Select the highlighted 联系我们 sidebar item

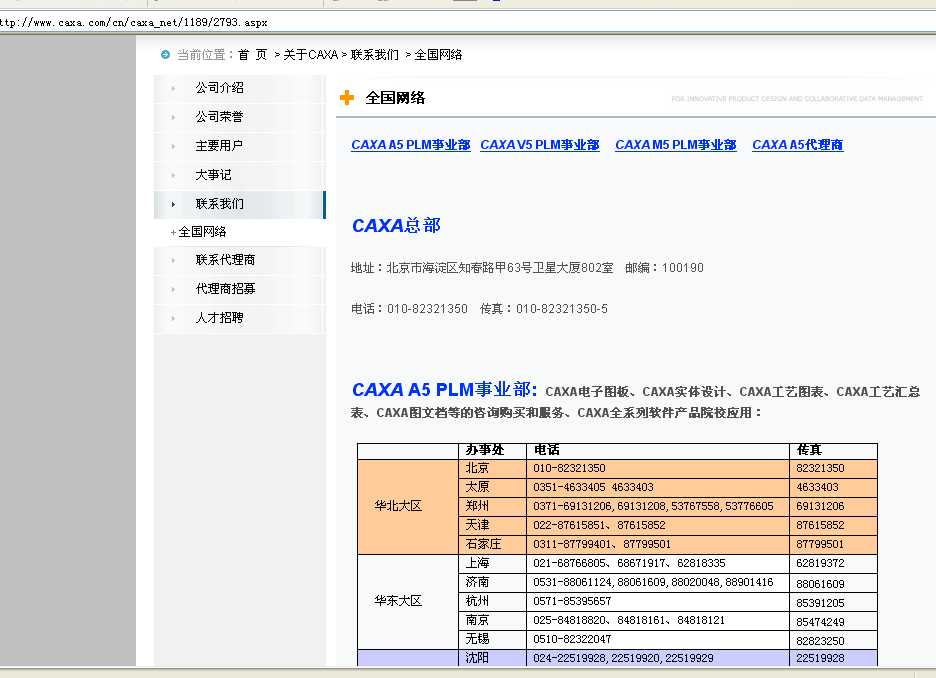[240, 204]
